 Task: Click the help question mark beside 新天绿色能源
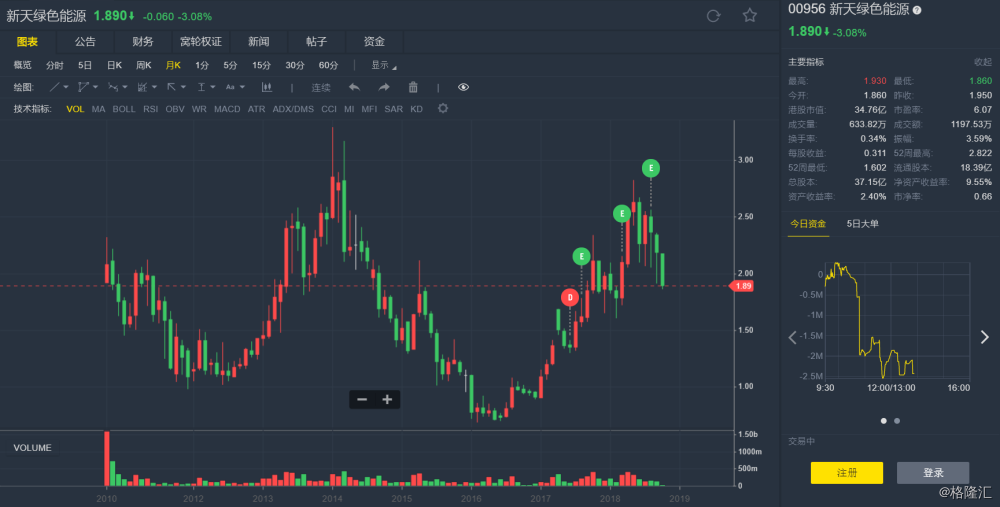(917, 10)
